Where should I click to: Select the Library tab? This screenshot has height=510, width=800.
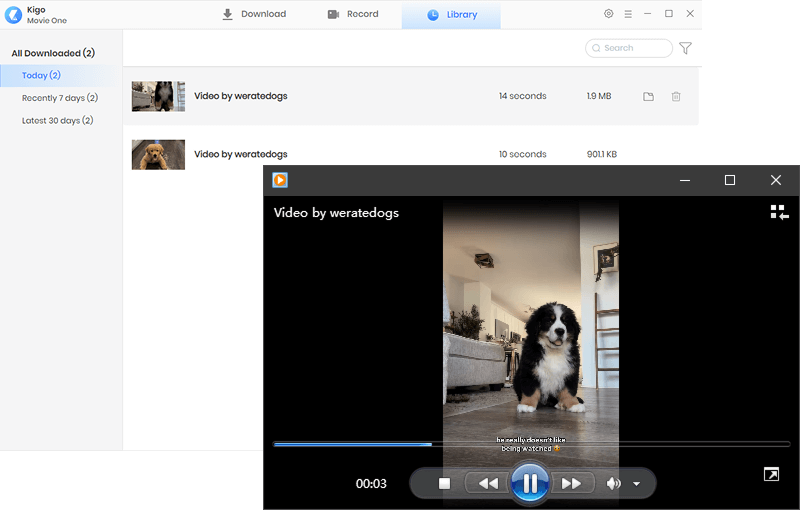[452, 15]
